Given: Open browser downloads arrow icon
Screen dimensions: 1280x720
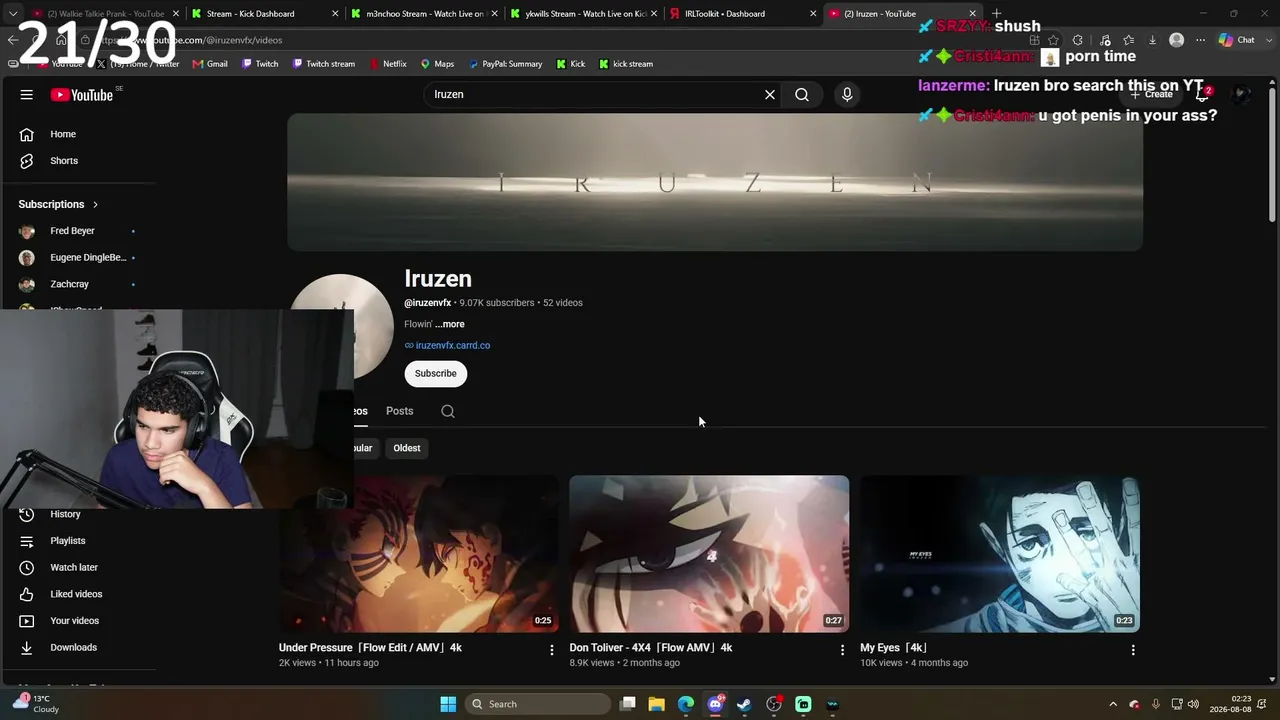Looking at the screenshot, I should point(1152,40).
